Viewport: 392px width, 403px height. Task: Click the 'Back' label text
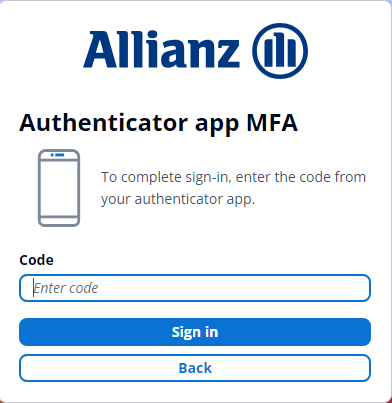[195, 368]
